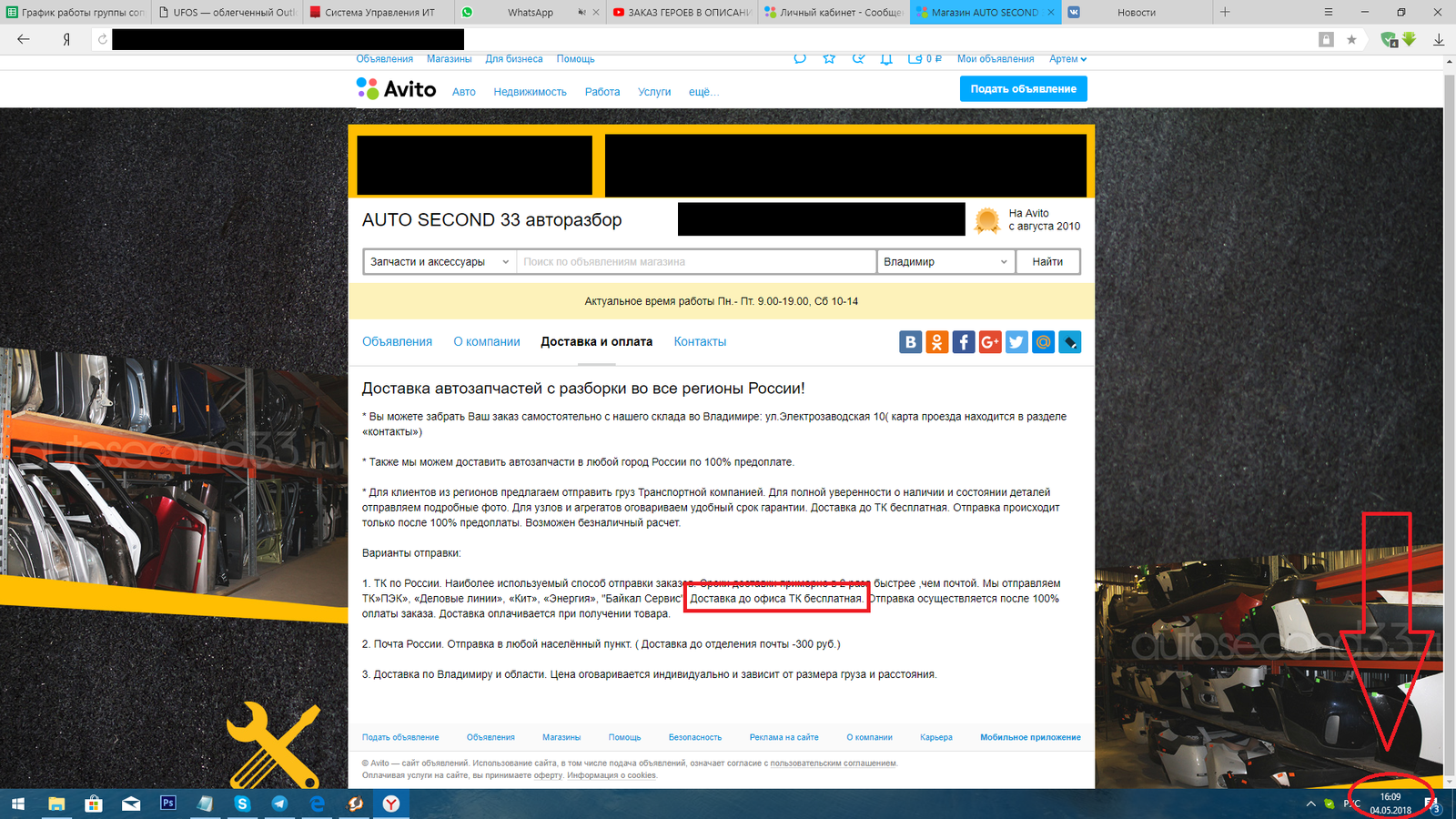The image size is (1456, 819).
Task: Show browser downloads via the arrow icon
Action: (x=1439, y=39)
